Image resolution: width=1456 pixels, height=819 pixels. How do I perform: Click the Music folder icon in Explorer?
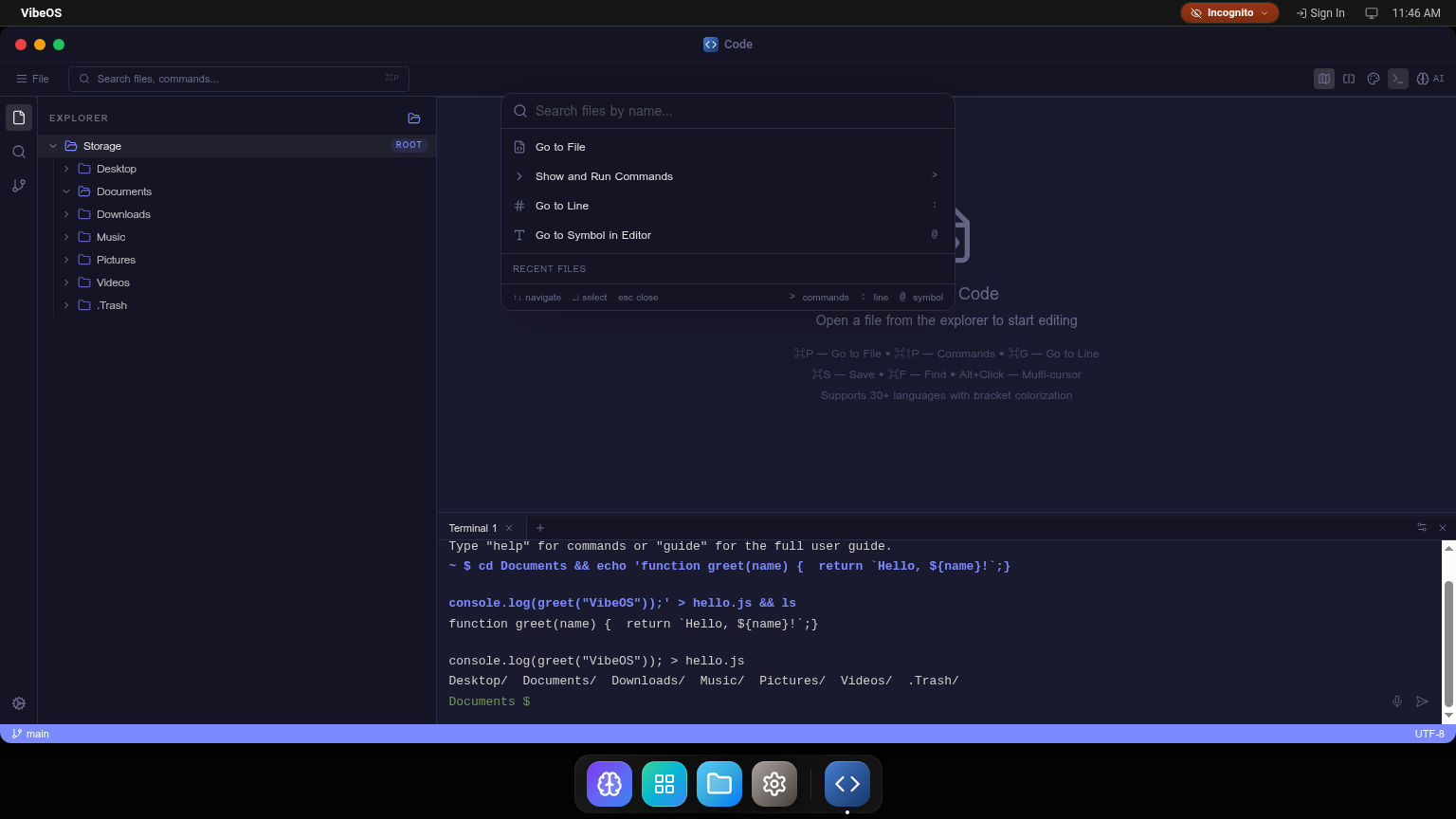click(x=84, y=237)
